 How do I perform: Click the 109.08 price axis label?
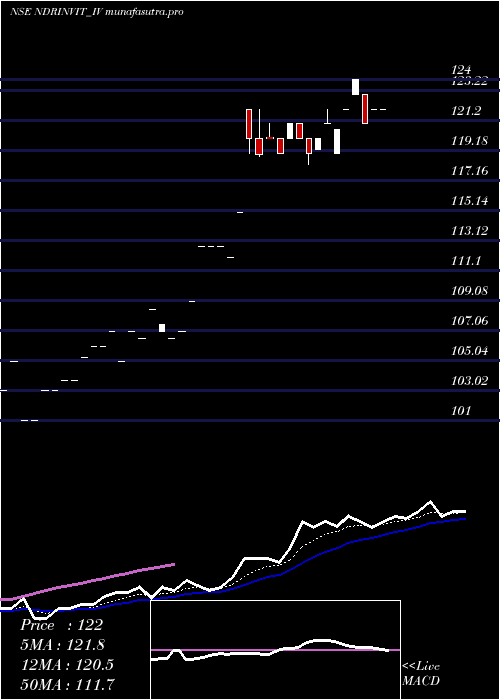pos(469,291)
